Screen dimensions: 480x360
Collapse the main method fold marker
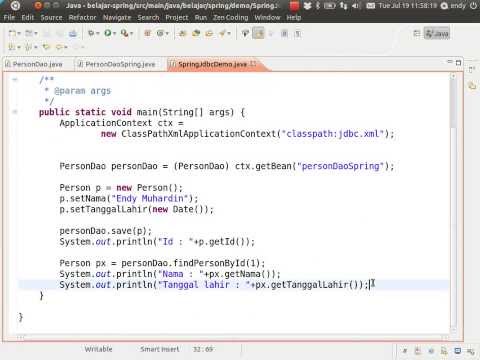(15, 112)
